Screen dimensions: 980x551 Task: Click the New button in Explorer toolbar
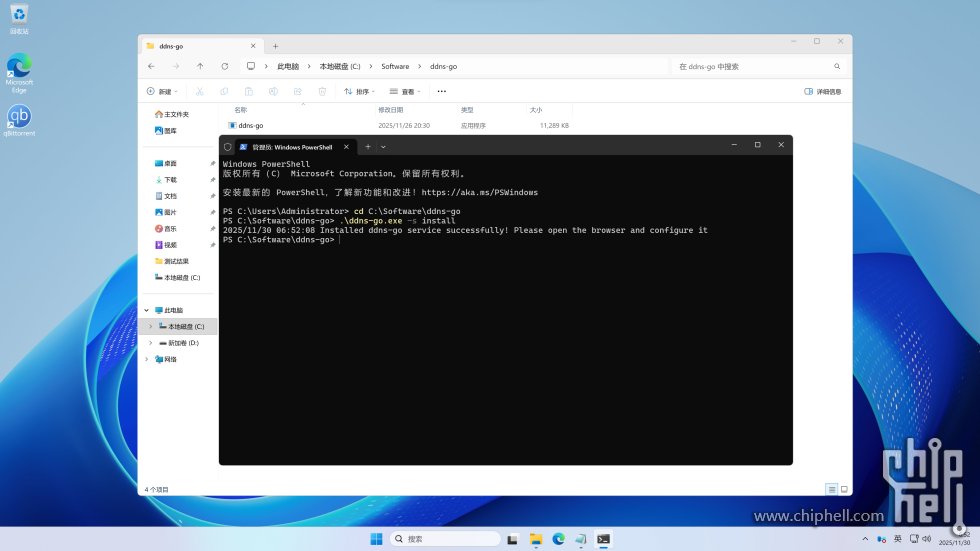pyautogui.click(x=163, y=91)
